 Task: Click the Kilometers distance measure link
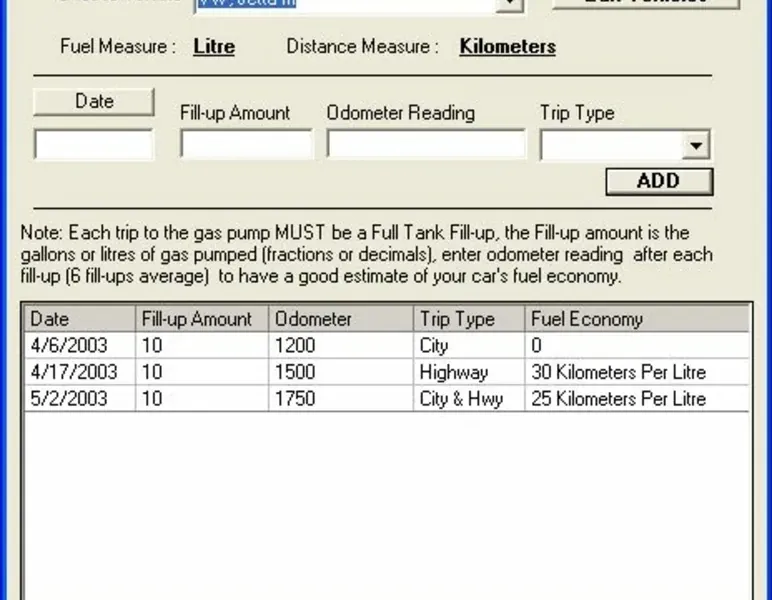[x=508, y=47]
